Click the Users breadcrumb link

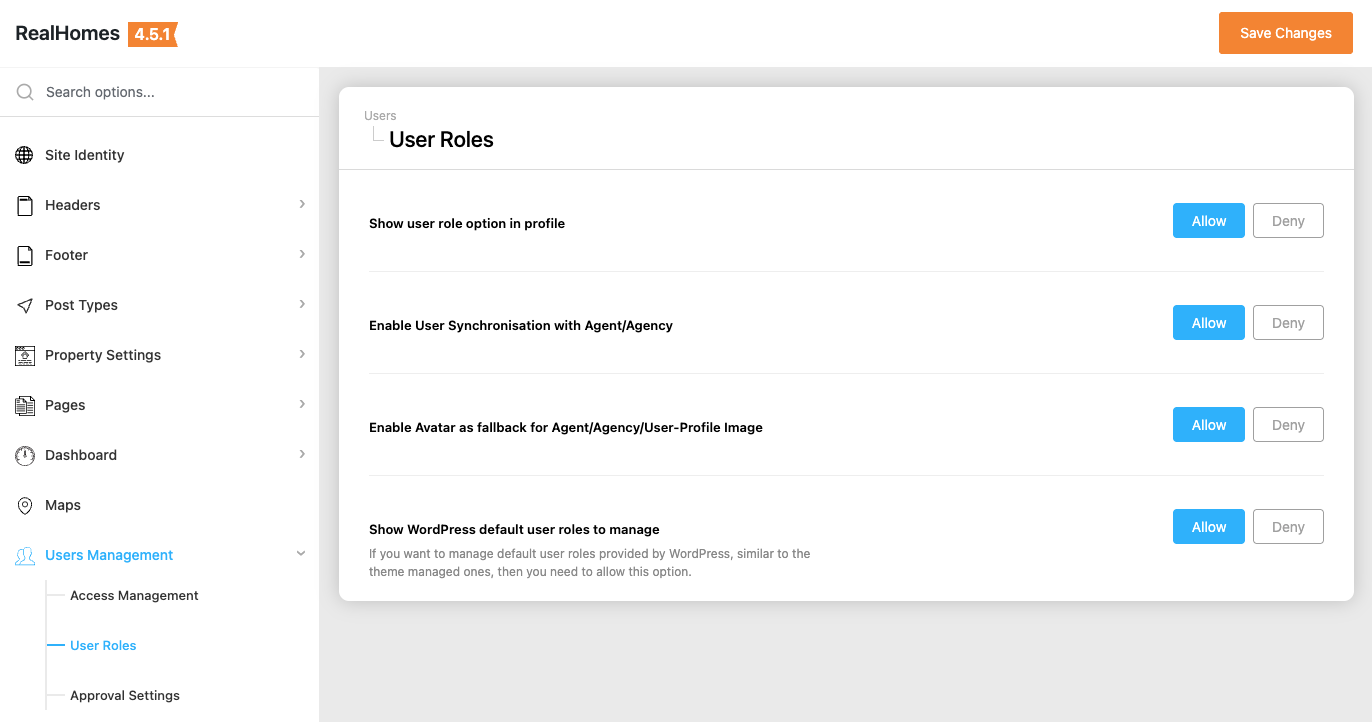coord(380,116)
